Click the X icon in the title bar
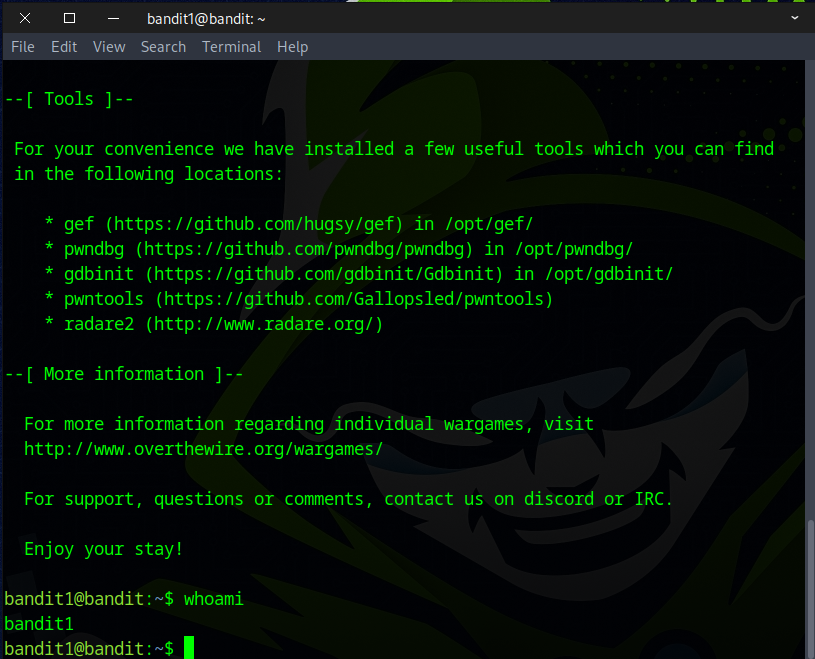Image resolution: width=815 pixels, height=659 pixels. click(x=25, y=18)
